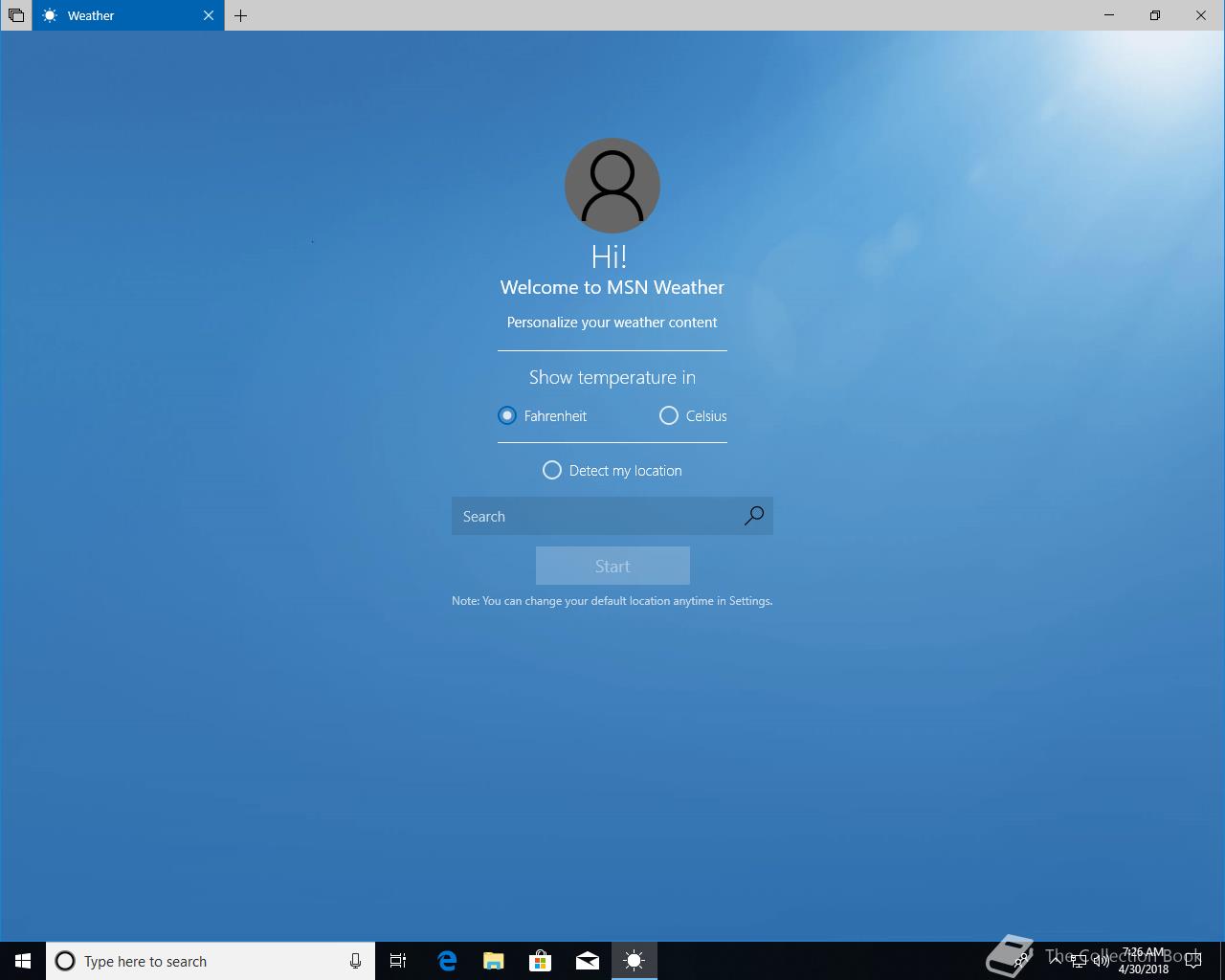Switch to the Weather tab
The image size is (1225, 980).
coord(128,15)
